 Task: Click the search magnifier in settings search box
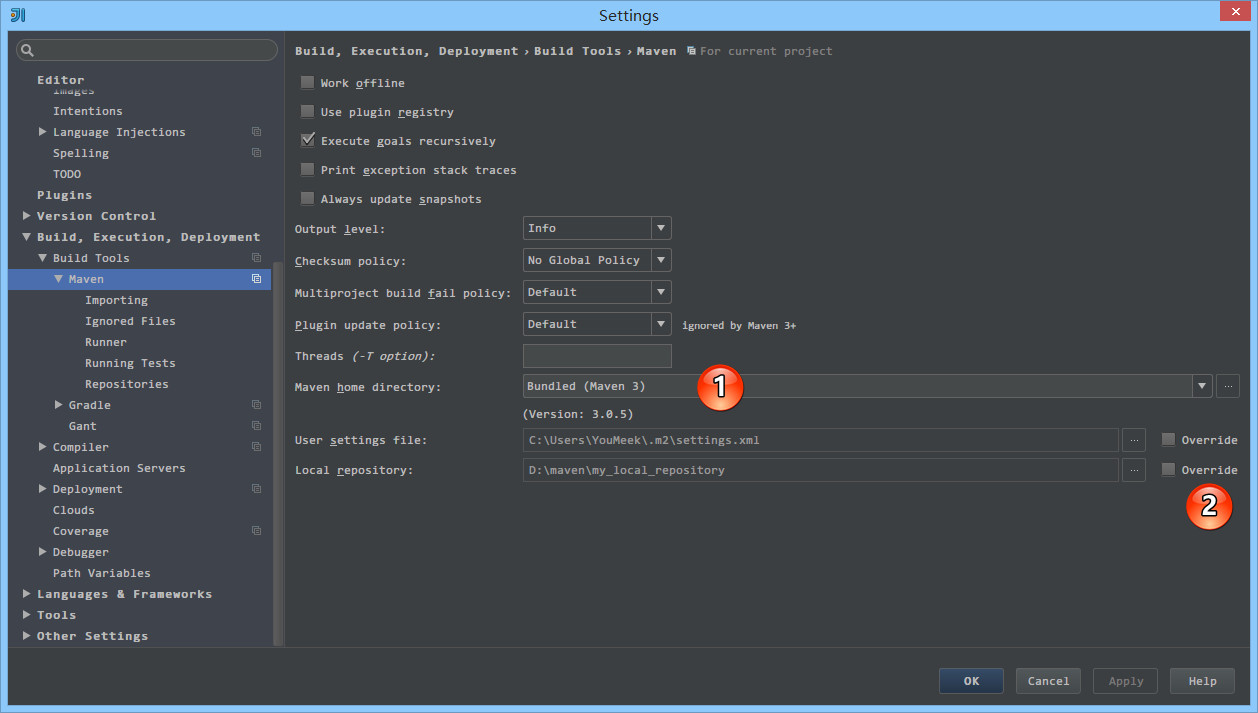(x=26, y=49)
